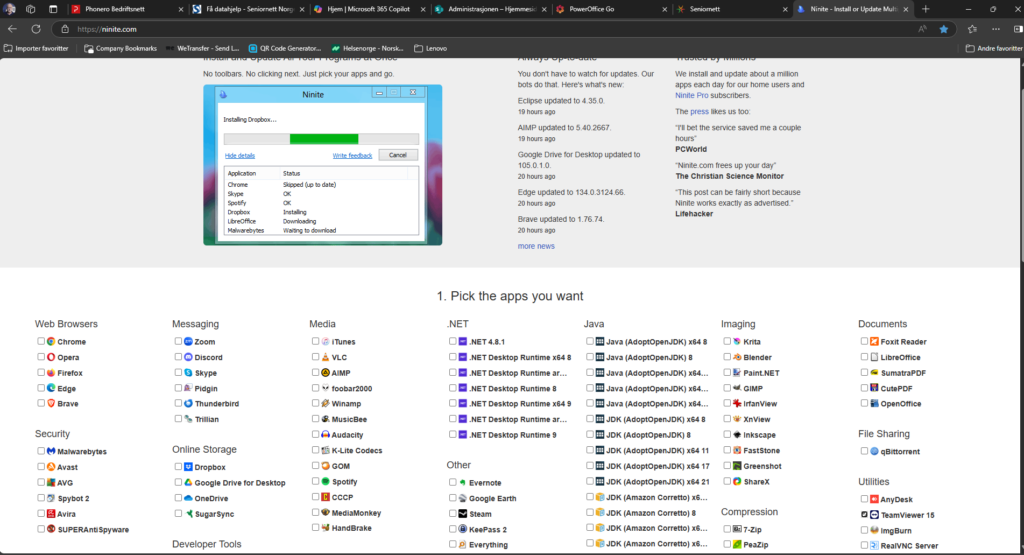
Task: Open the more news link
Action: pyautogui.click(x=536, y=246)
